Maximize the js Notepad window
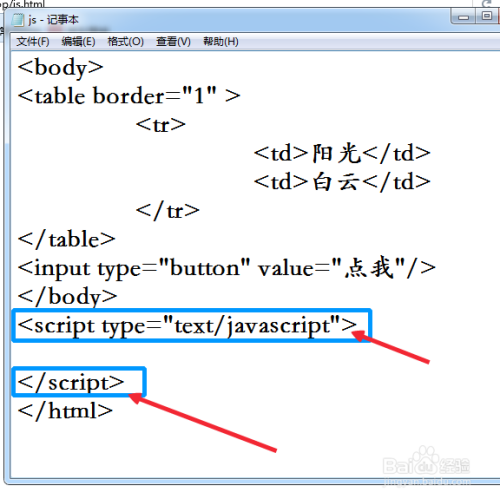500x499 pixels. click(x=487, y=16)
